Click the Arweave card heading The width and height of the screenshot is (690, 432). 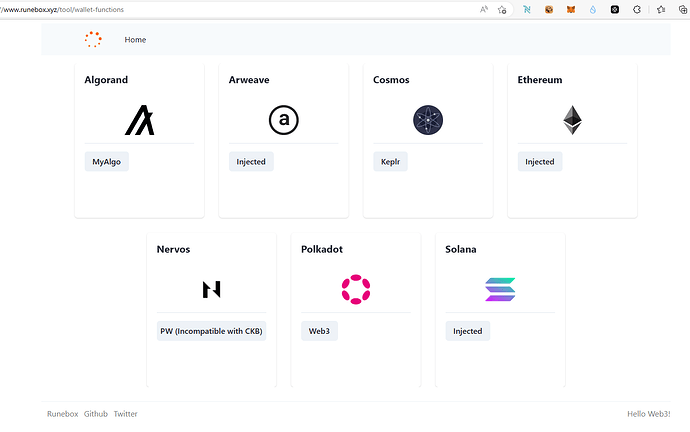(x=249, y=80)
